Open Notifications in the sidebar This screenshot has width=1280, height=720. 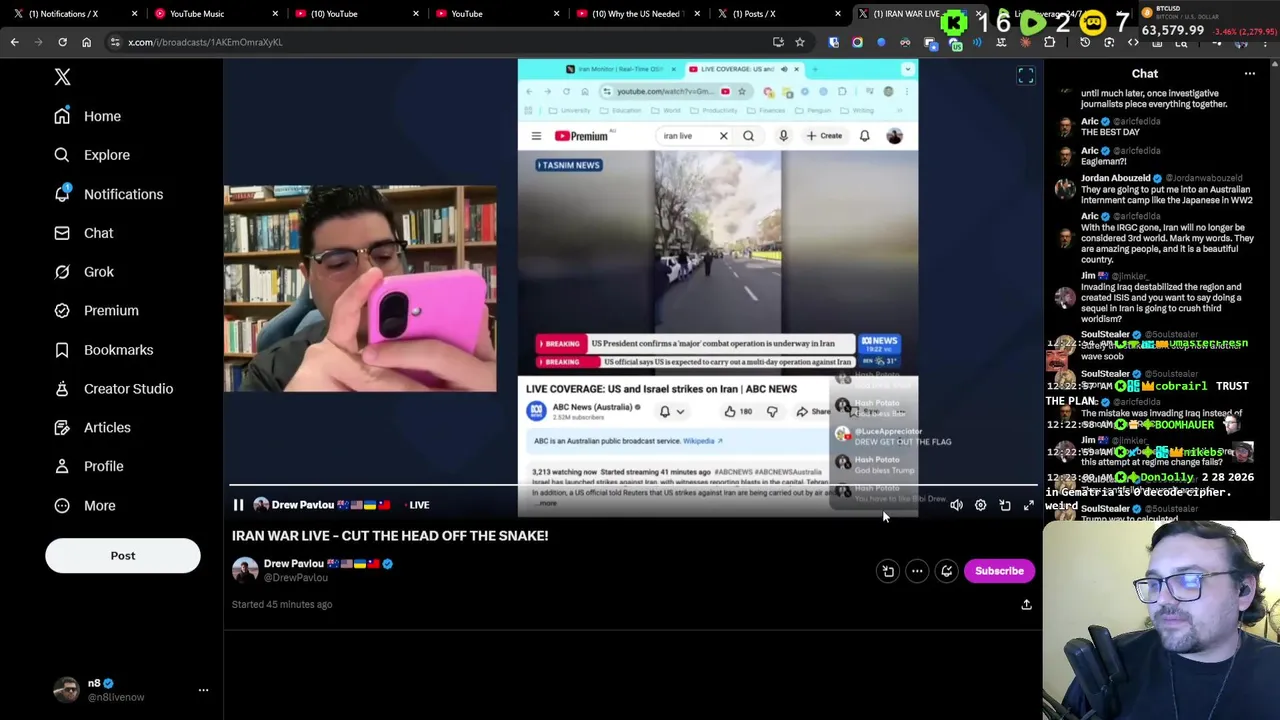(108, 194)
